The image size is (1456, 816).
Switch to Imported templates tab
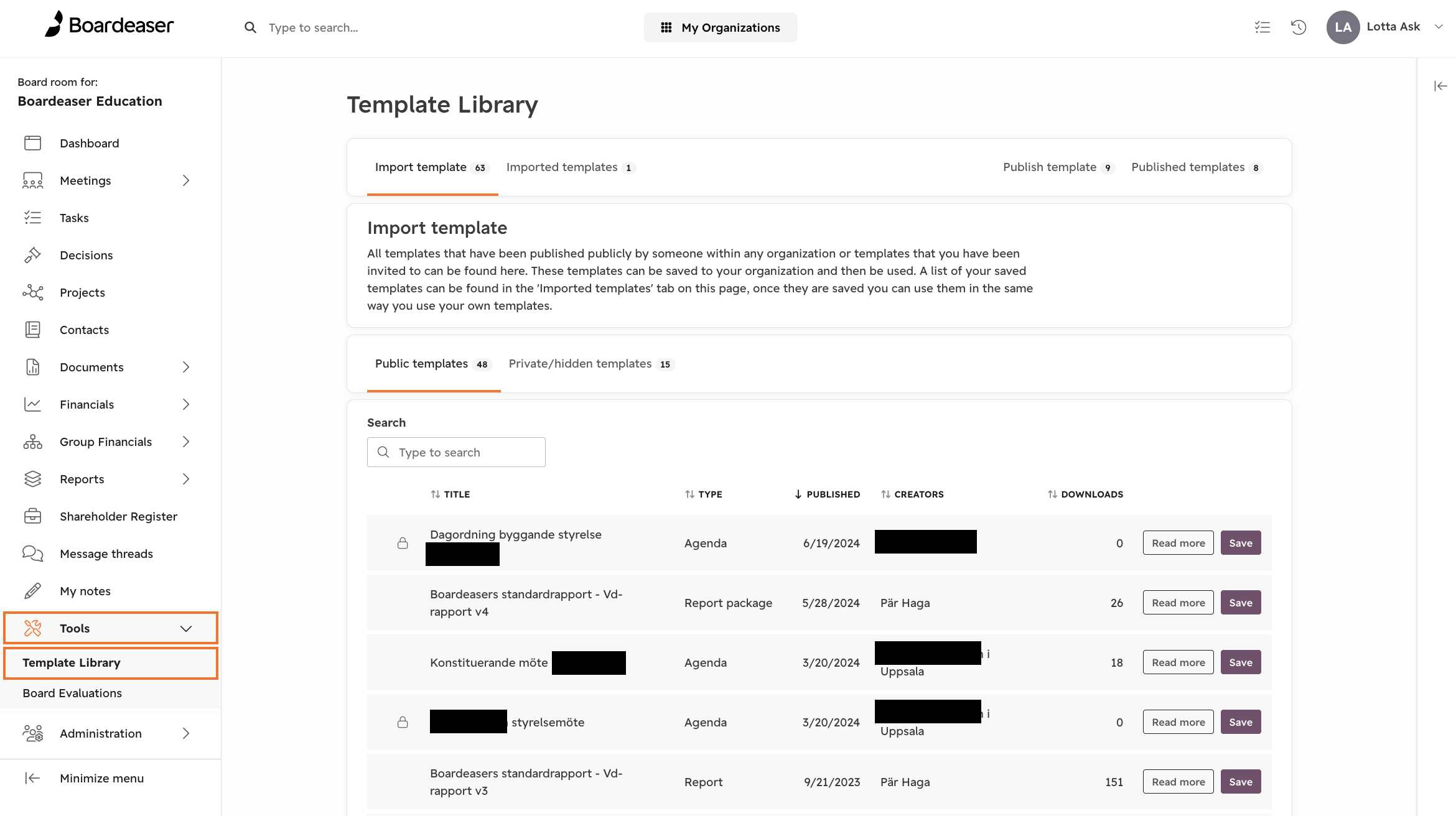point(571,167)
